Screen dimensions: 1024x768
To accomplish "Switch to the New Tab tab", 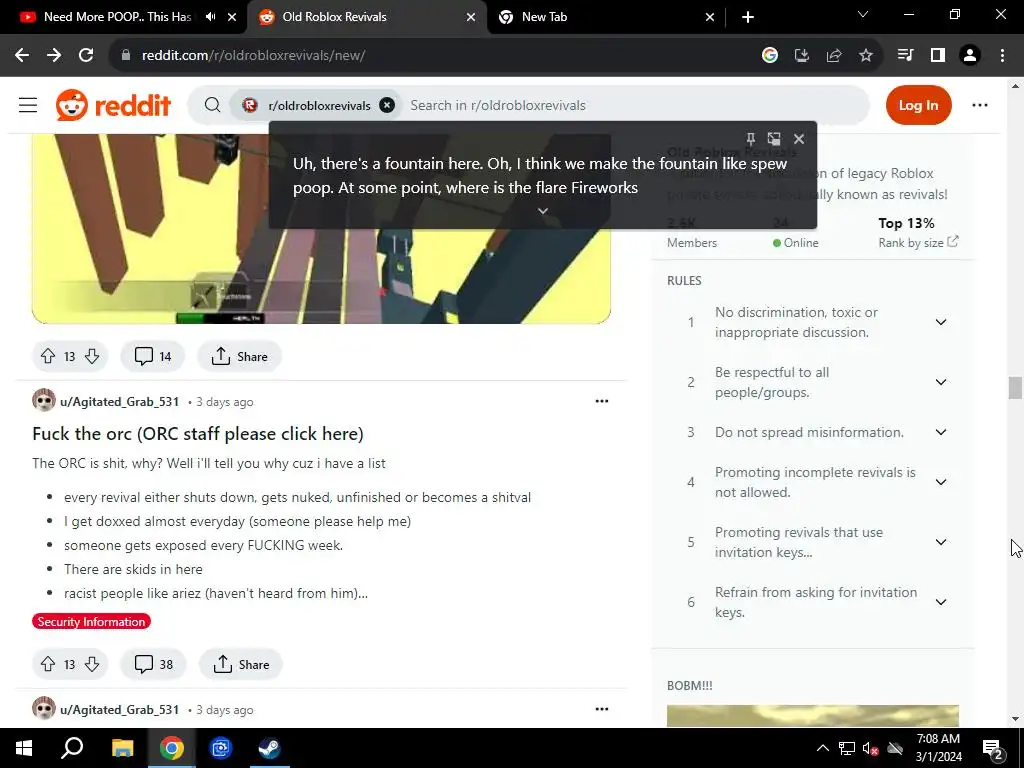I will pyautogui.click(x=544, y=17).
